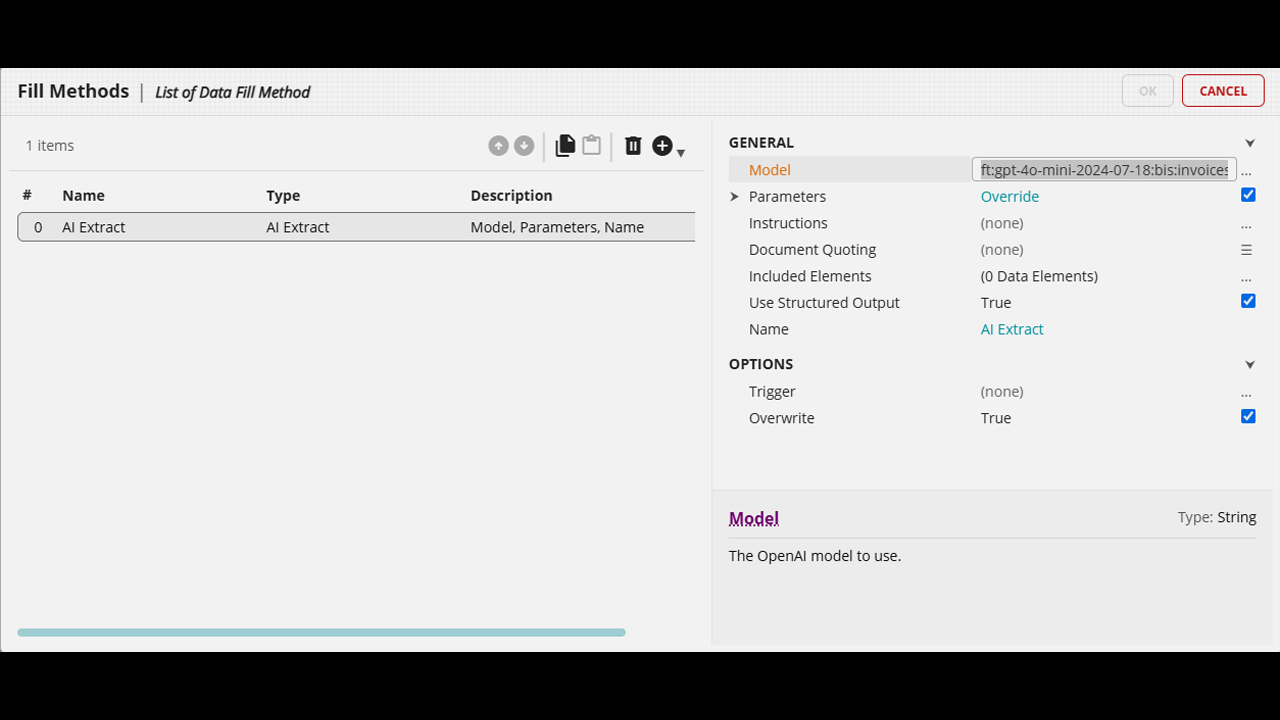The image size is (1280, 720).
Task: Toggle the Parameters Override checkbox
Action: pyautogui.click(x=1248, y=195)
